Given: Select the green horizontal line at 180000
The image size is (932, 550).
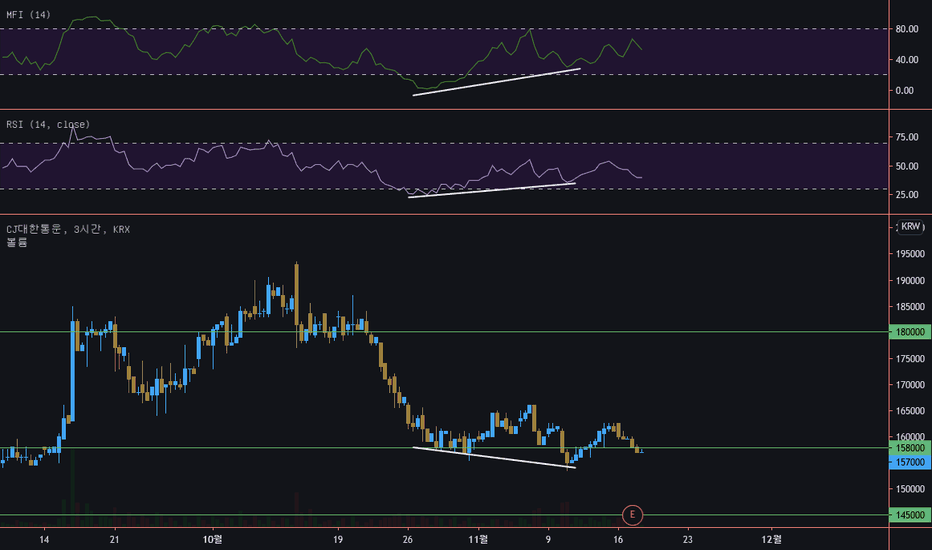Looking at the screenshot, I should [x=445, y=332].
